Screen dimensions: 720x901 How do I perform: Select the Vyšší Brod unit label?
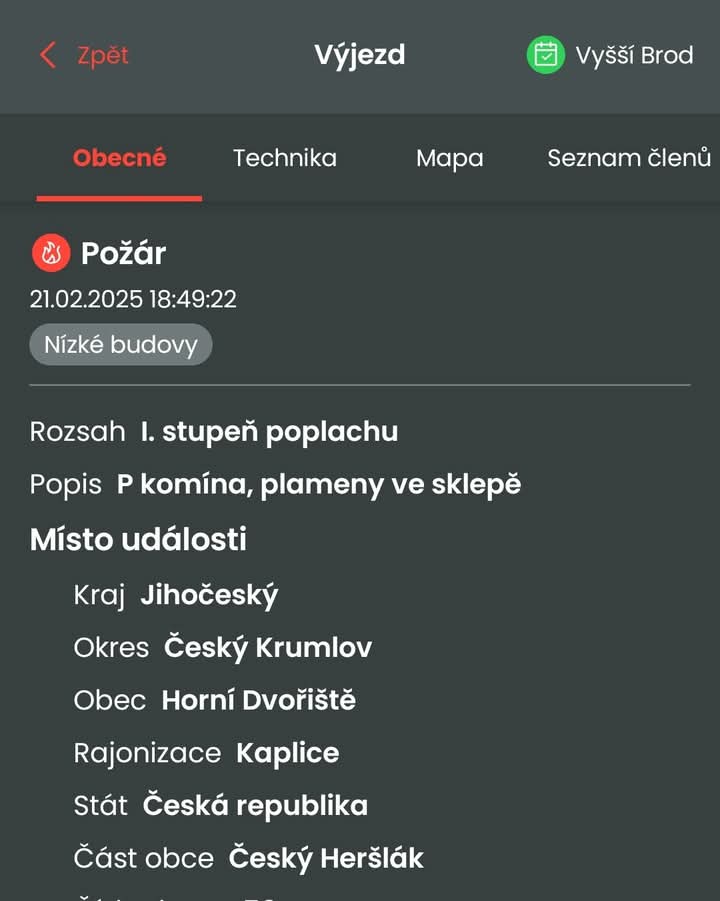click(634, 56)
